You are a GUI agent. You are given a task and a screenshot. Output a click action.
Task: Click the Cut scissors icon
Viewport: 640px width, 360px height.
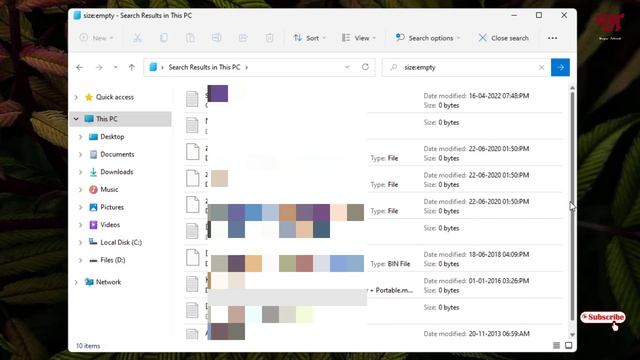click(x=137, y=38)
